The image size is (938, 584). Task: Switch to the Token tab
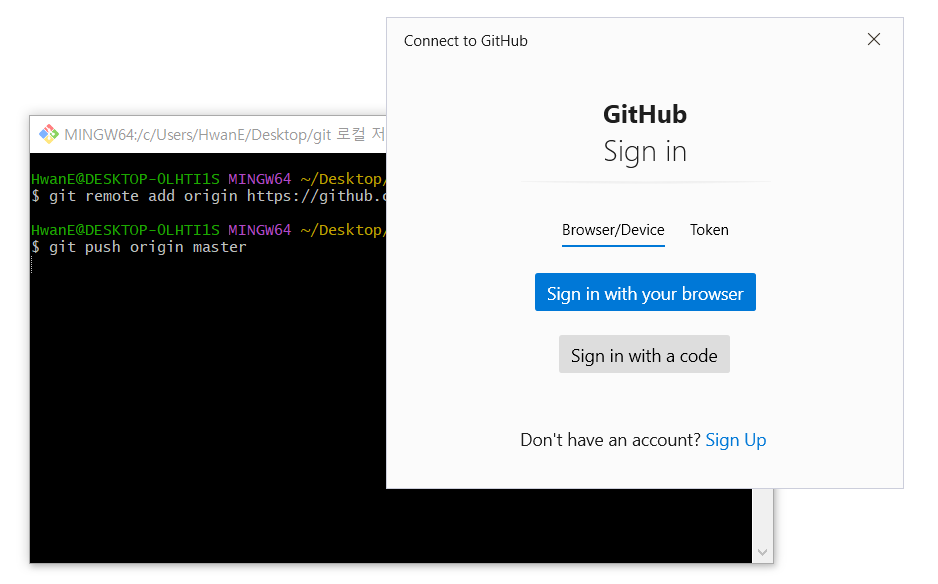[709, 230]
